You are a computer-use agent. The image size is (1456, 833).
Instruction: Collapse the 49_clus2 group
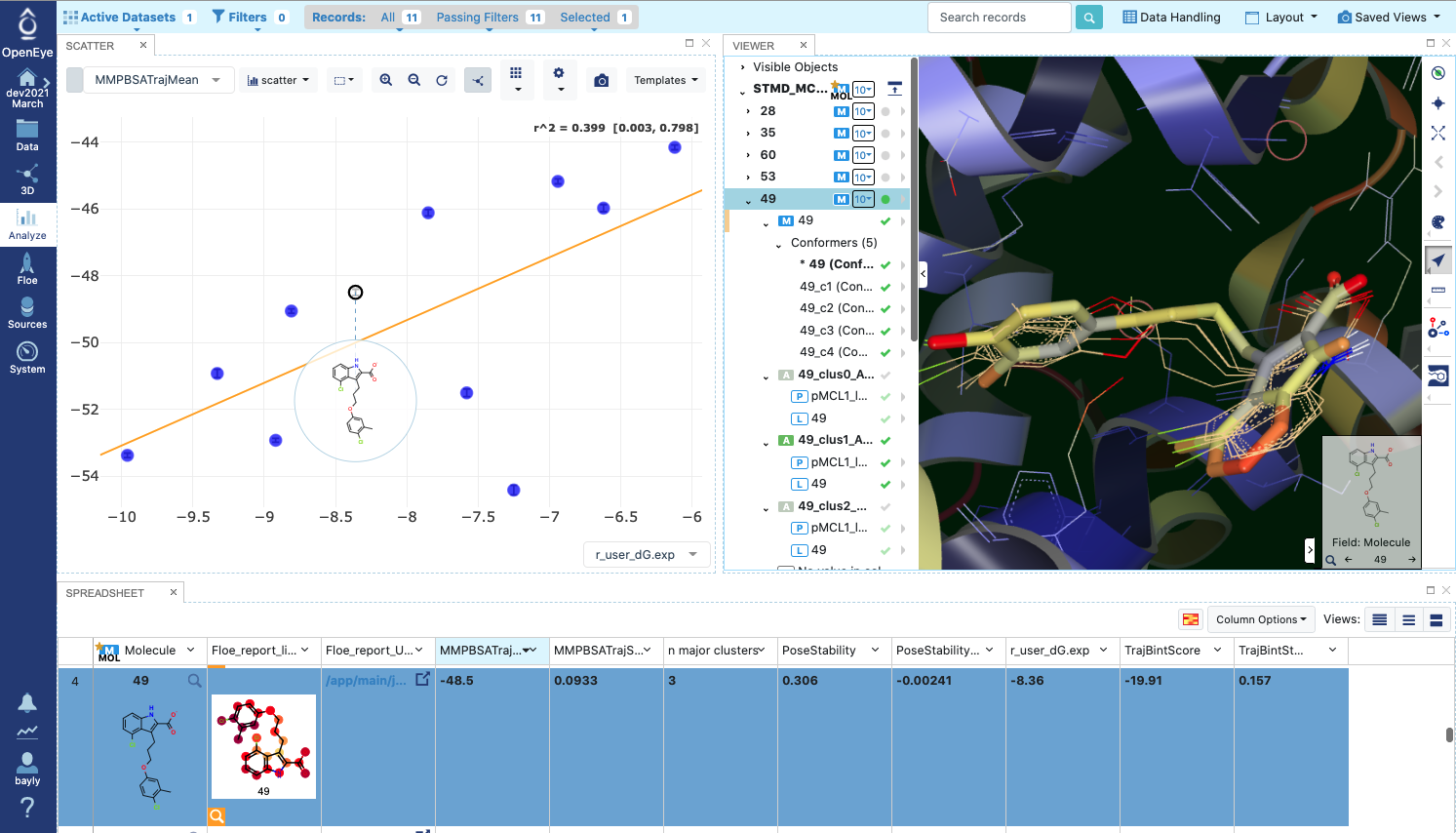[x=766, y=507]
